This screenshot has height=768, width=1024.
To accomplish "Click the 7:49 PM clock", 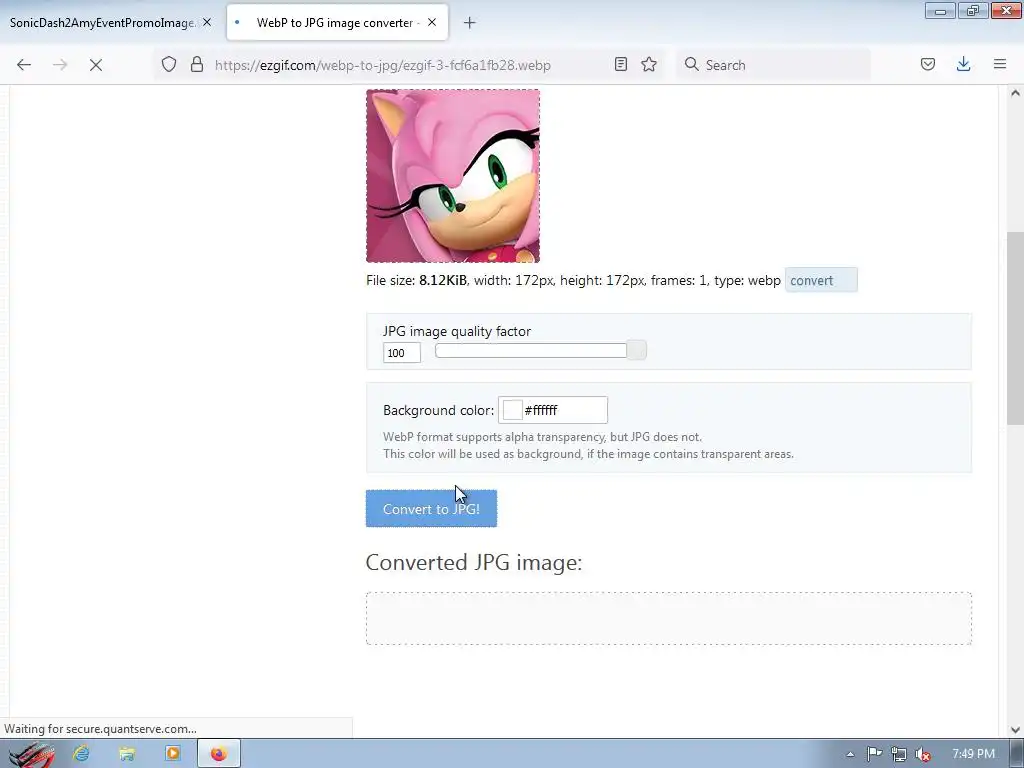I will (x=973, y=754).
